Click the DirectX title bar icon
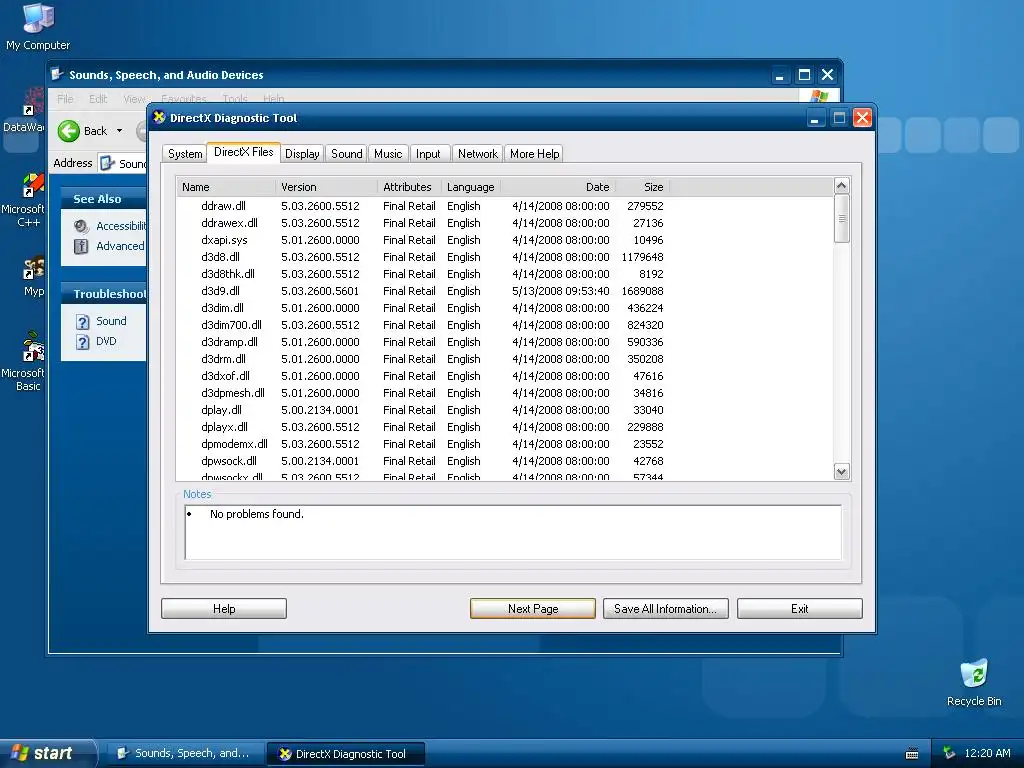Viewport: 1024px width, 768px height. [x=159, y=118]
